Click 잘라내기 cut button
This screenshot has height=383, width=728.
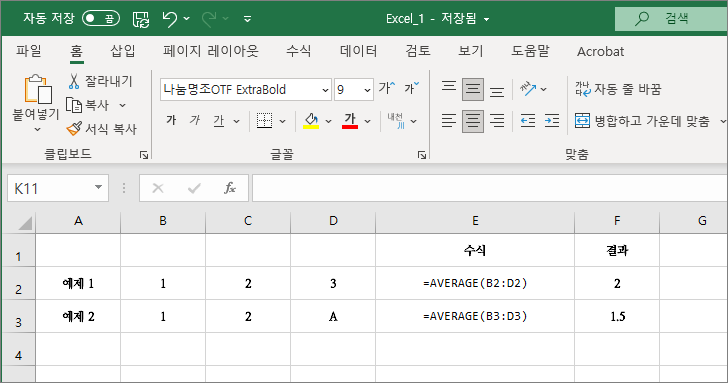pyautogui.click(x=100, y=81)
